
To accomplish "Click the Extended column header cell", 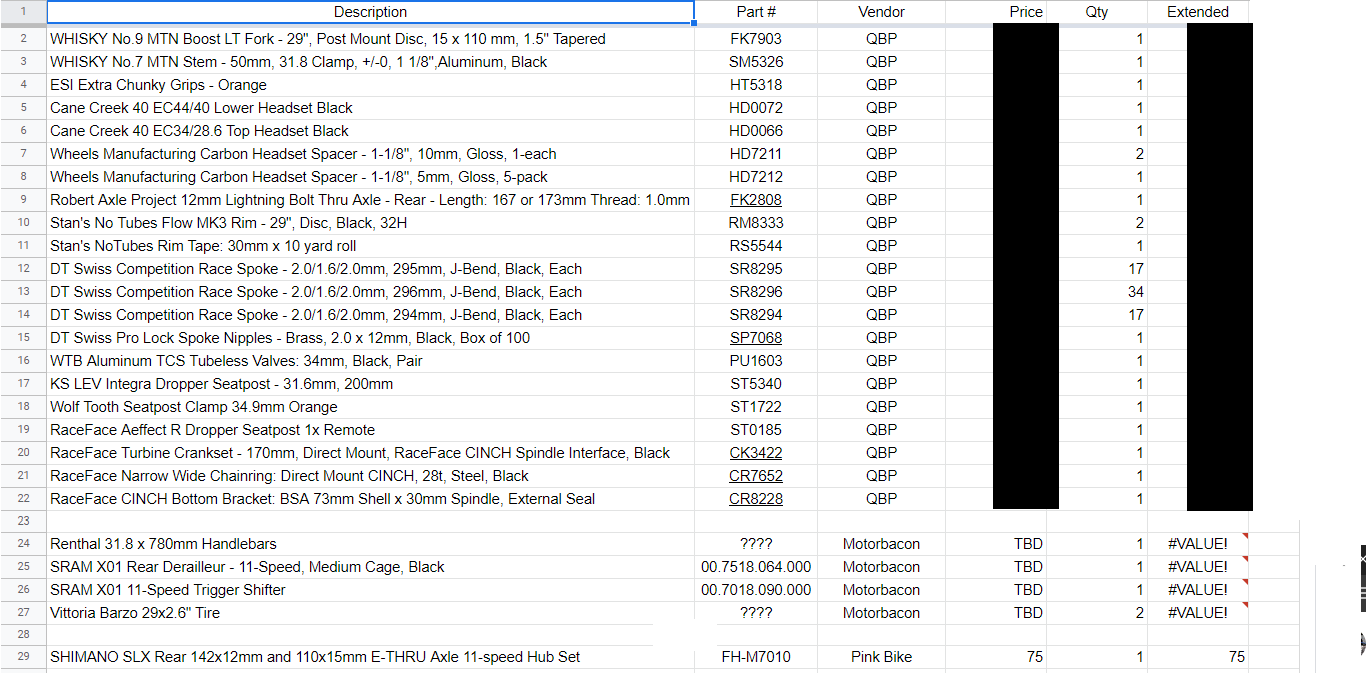I will [1197, 12].
